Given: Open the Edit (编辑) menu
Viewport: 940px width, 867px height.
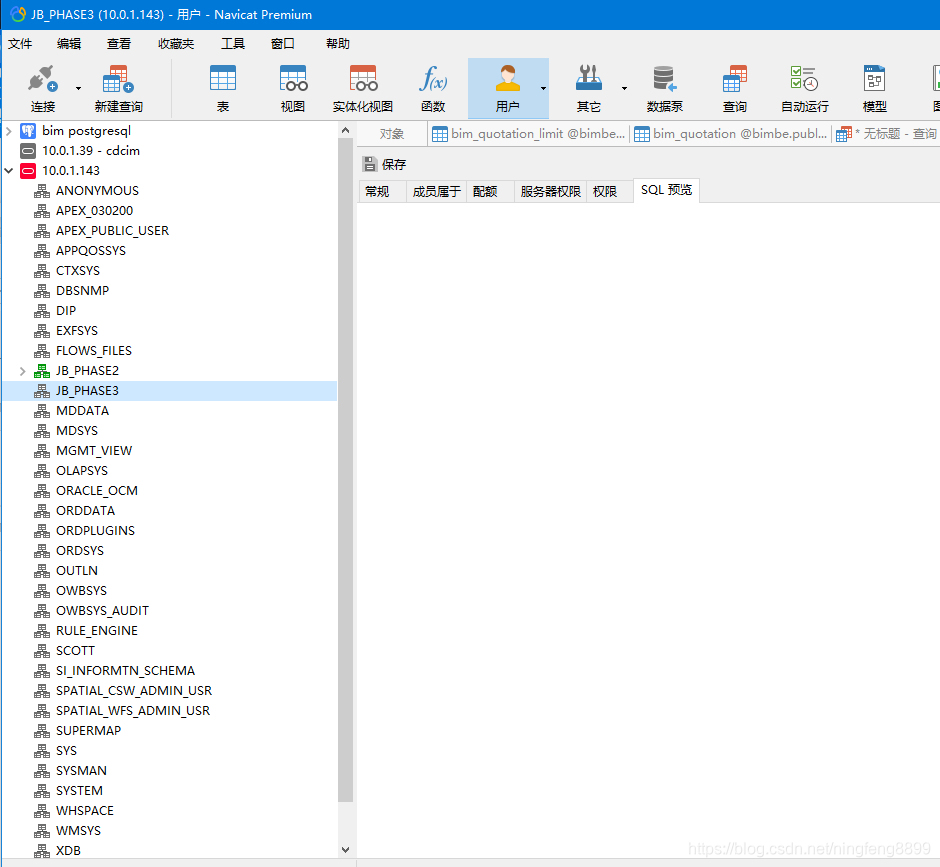Looking at the screenshot, I should tap(69, 44).
